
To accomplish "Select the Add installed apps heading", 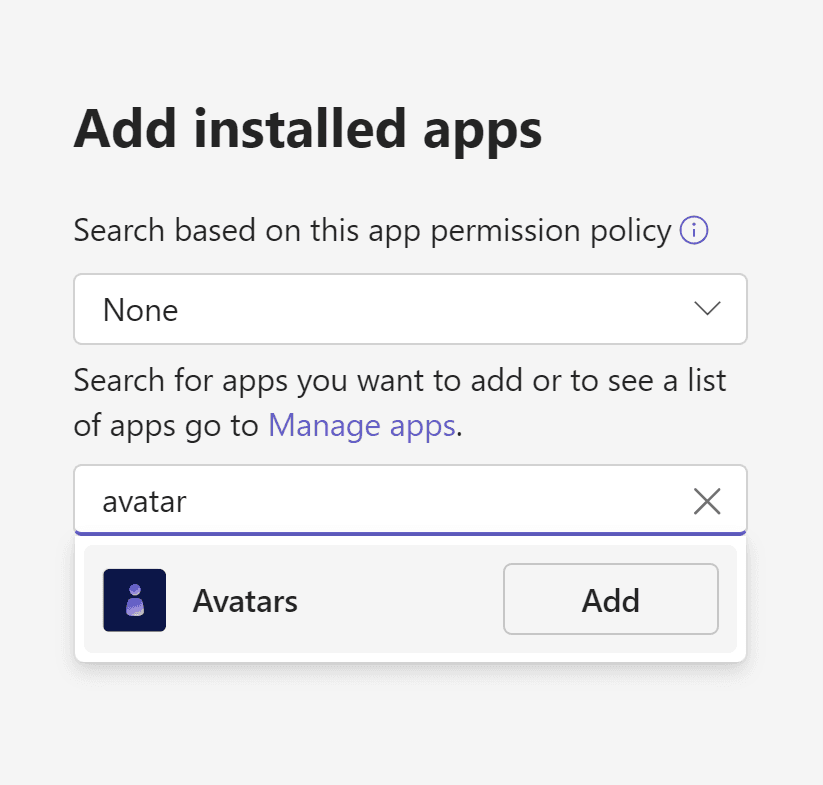I will (x=307, y=130).
